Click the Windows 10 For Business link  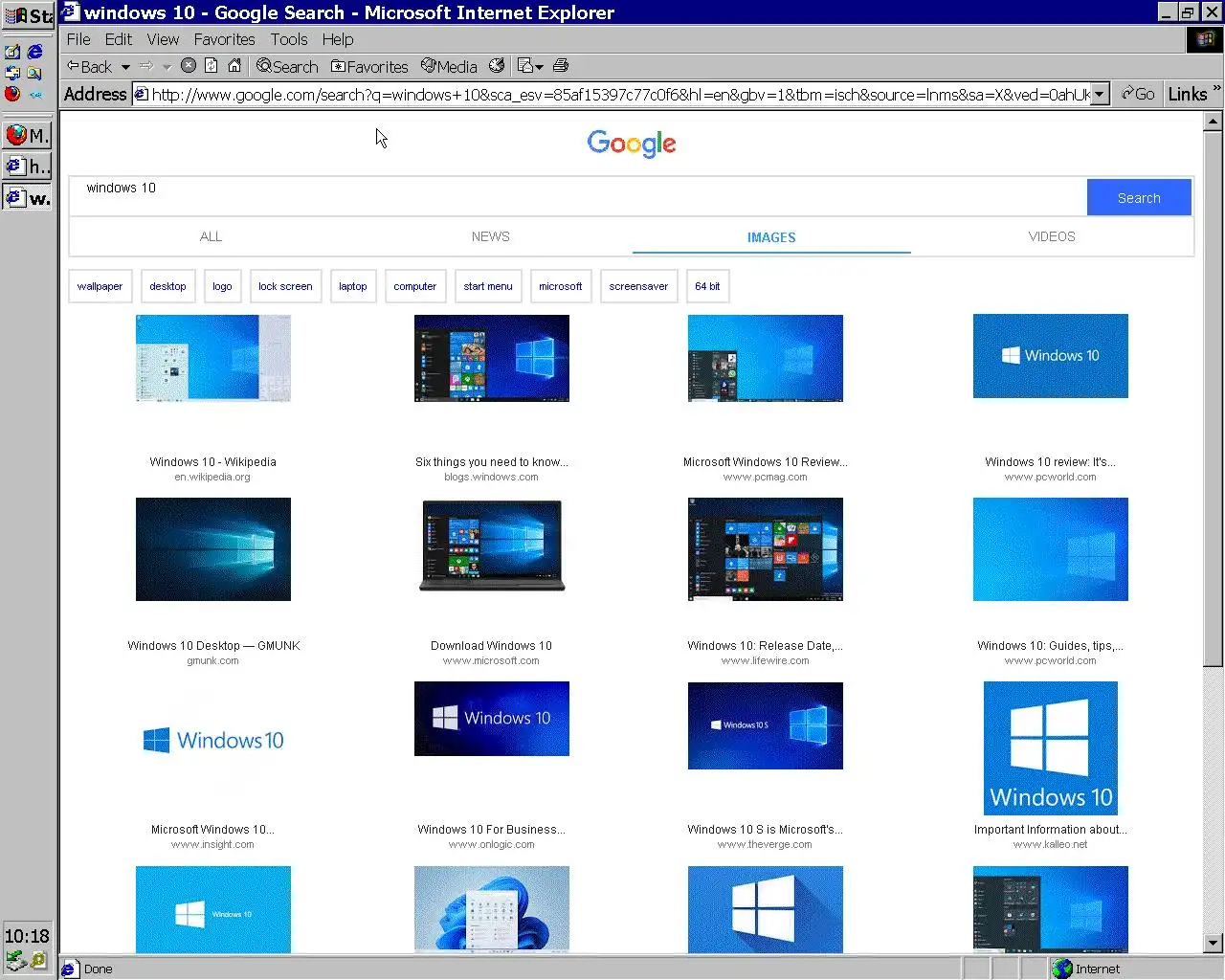tap(491, 830)
